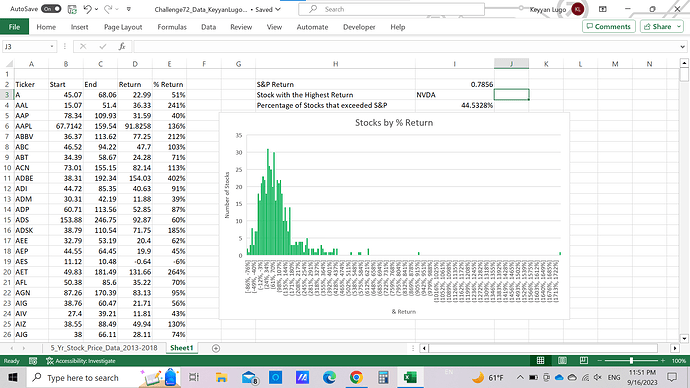This screenshot has width=690, height=388.
Task: Open the Share dropdown arrow
Action: coord(679,27)
